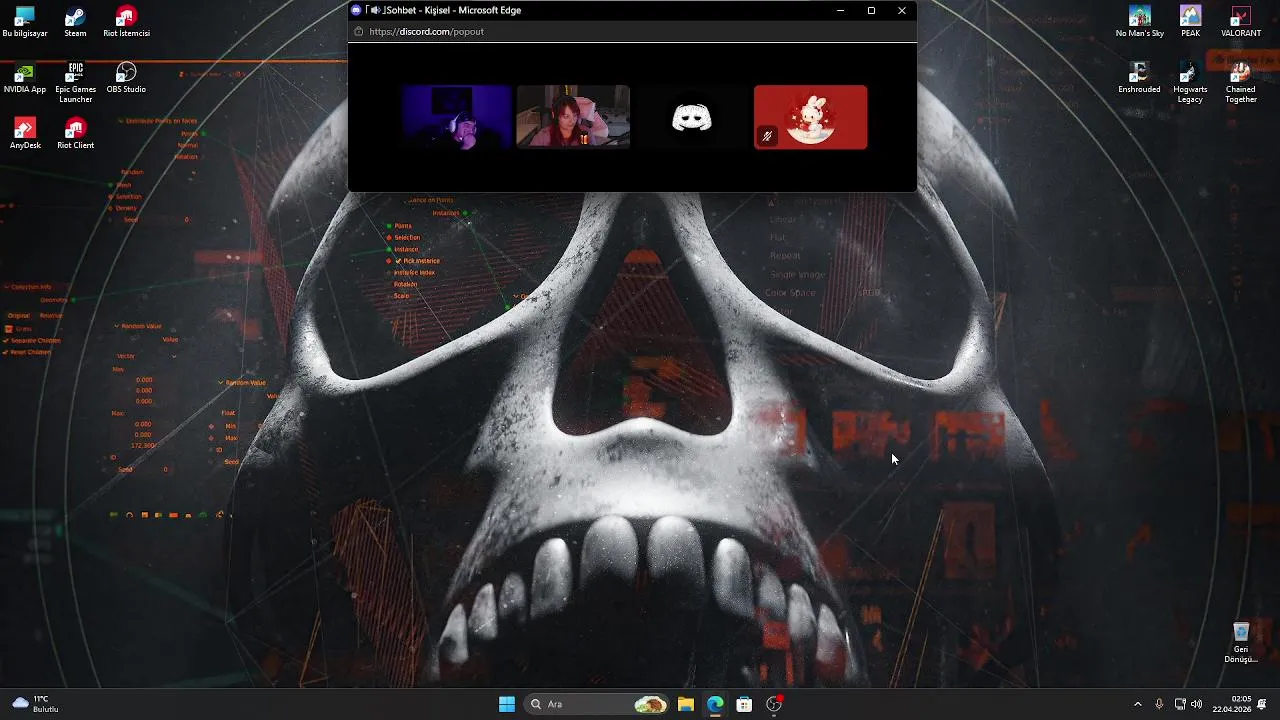
Task: Minimize the Discord popout Edge window
Action: tap(841, 10)
